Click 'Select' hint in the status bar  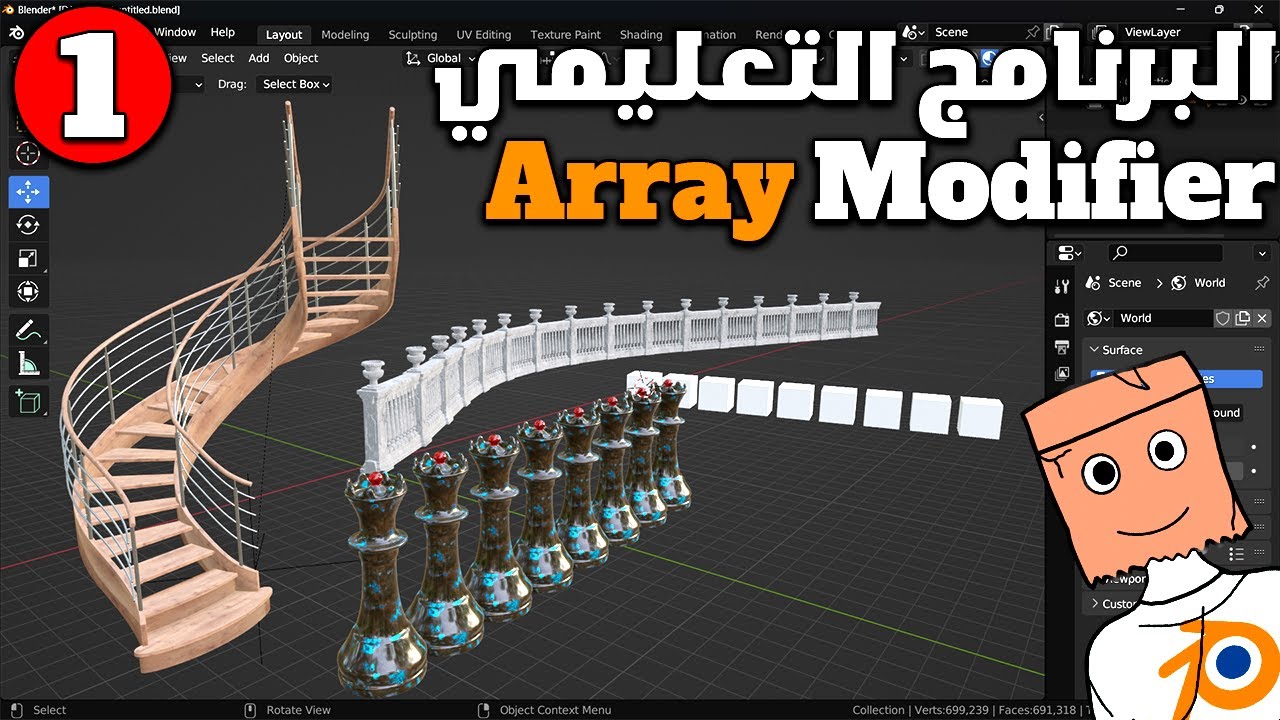(x=49, y=710)
